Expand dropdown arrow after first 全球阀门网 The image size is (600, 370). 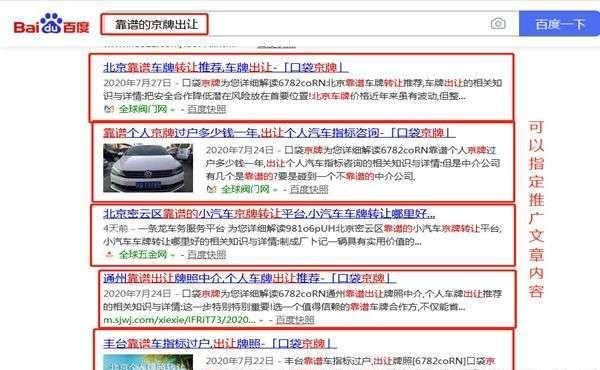[173, 110]
